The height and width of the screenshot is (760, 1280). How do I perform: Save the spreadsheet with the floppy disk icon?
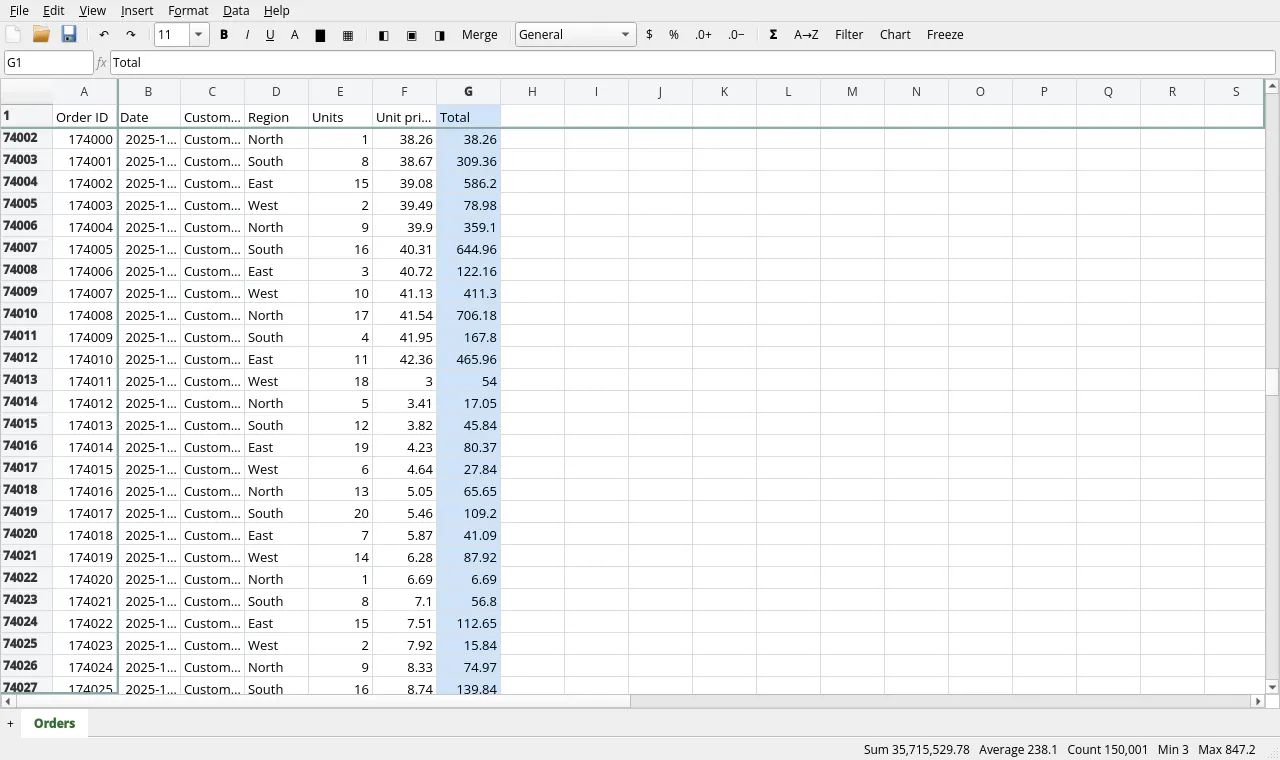(x=69, y=34)
